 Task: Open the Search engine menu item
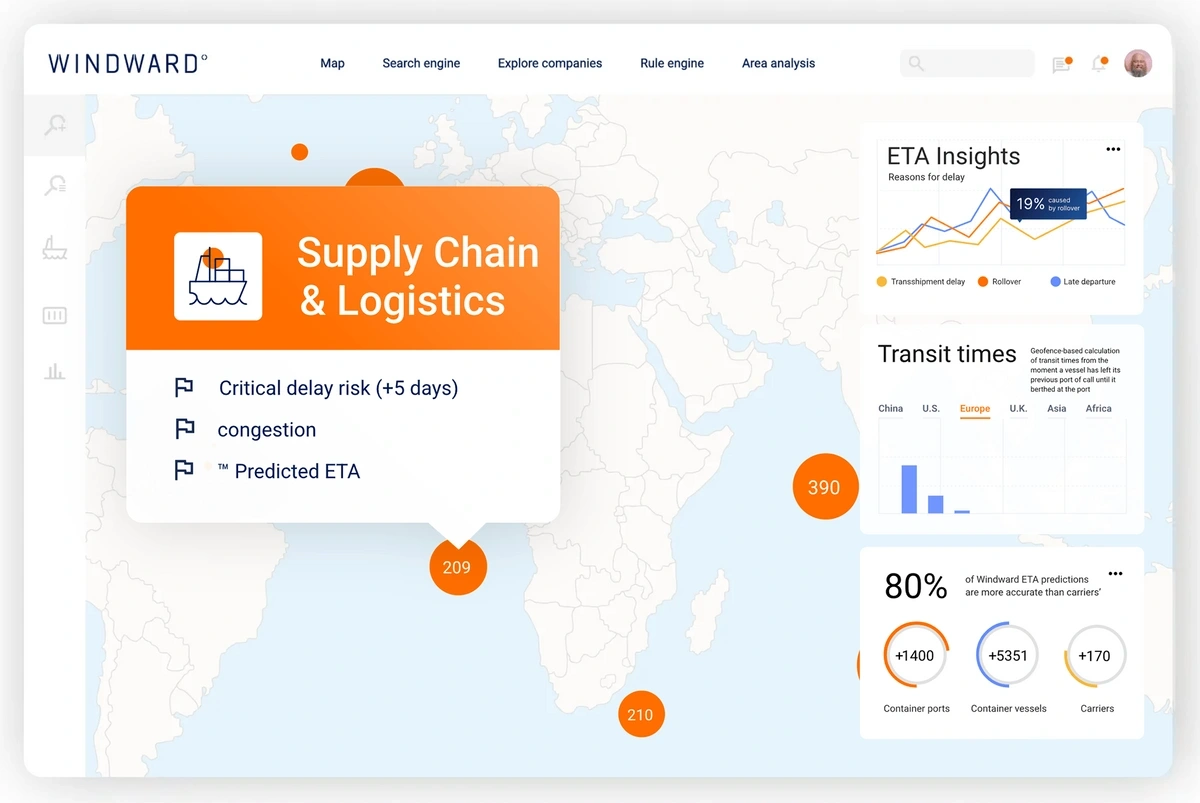(x=421, y=63)
